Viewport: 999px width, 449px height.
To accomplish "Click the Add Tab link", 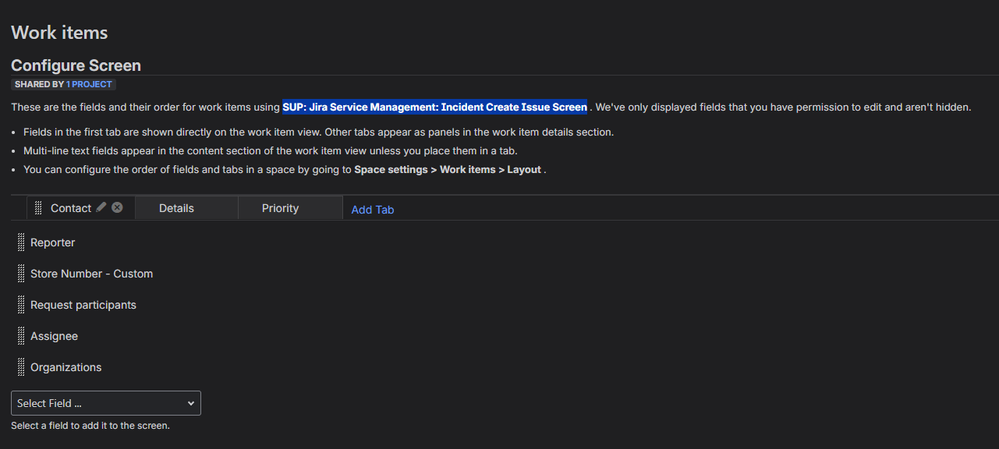I will pyautogui.click(x=373, y=210).
